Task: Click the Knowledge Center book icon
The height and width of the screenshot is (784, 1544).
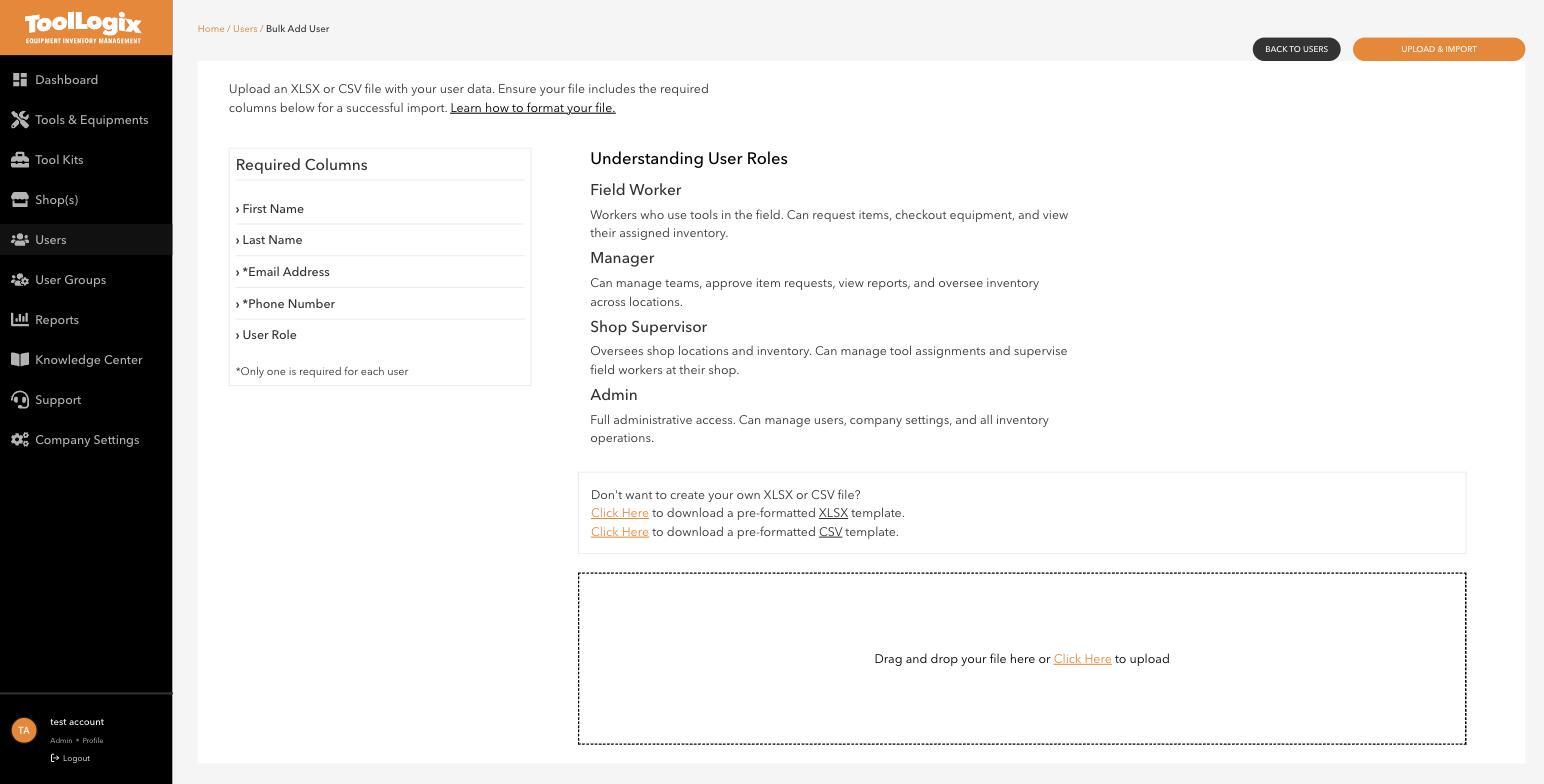Action: [20, 360]
